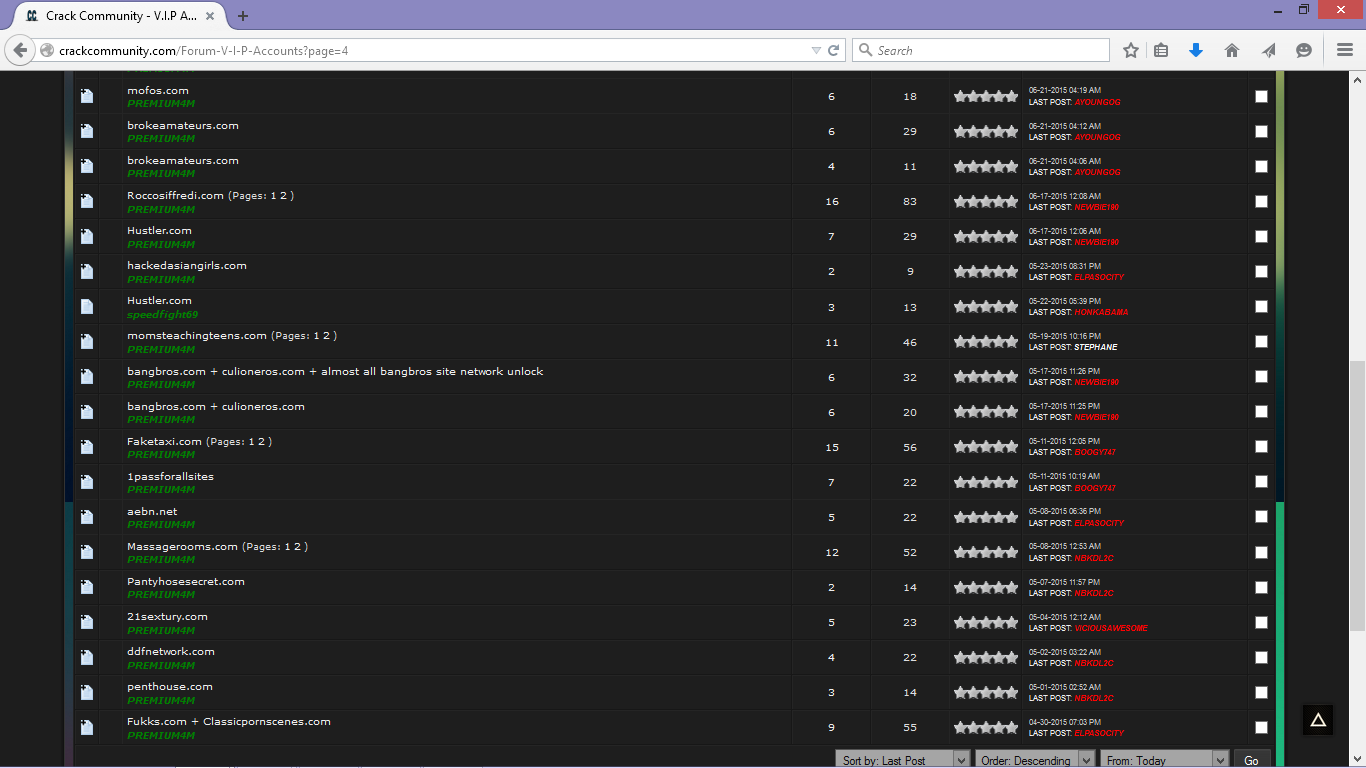Viewport: 1366px width, 768px height.
Task: Click the search bar magnifier icon
Action: click(x=865, y=50)
